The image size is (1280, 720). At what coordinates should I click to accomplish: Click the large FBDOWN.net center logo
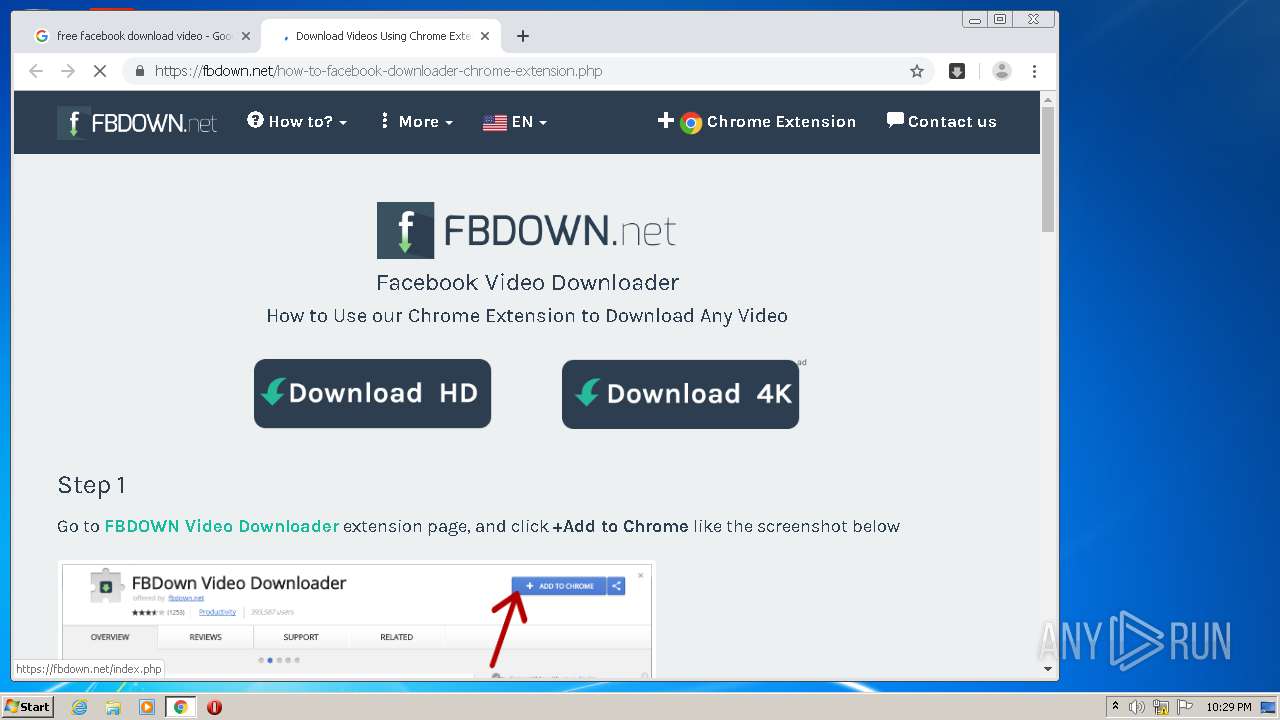pyautogui.click(x=526, y=231)
